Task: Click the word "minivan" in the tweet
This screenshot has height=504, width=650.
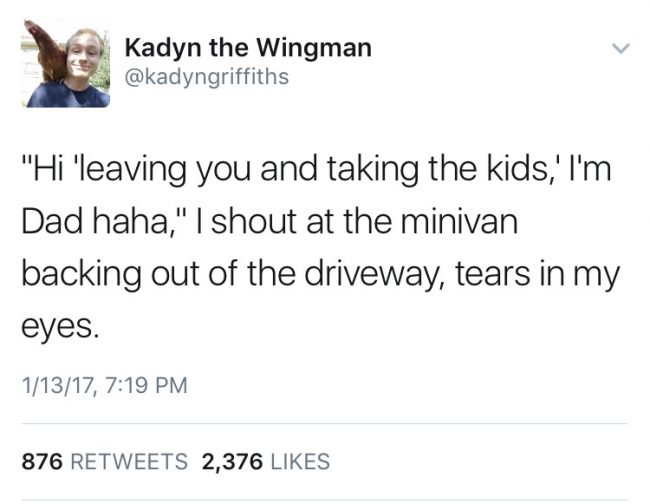Action: [459, 221]
